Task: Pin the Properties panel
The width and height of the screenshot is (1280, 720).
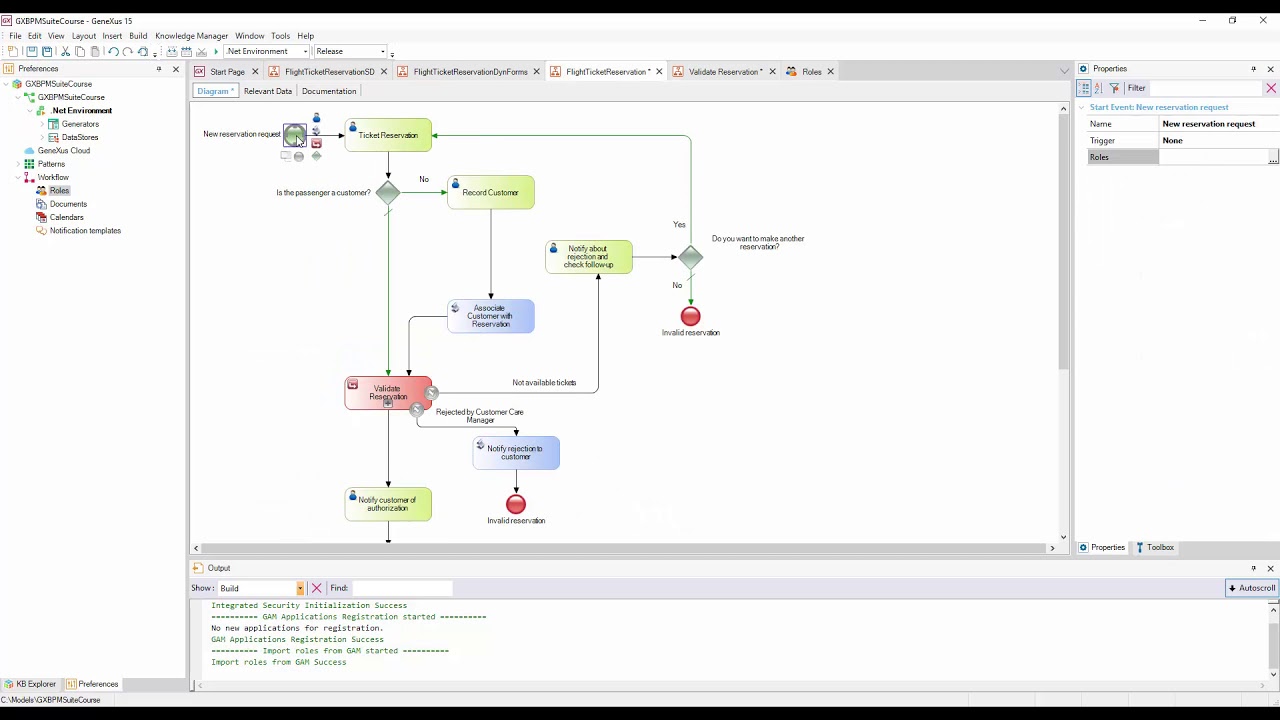Action: click(1253, 69)
